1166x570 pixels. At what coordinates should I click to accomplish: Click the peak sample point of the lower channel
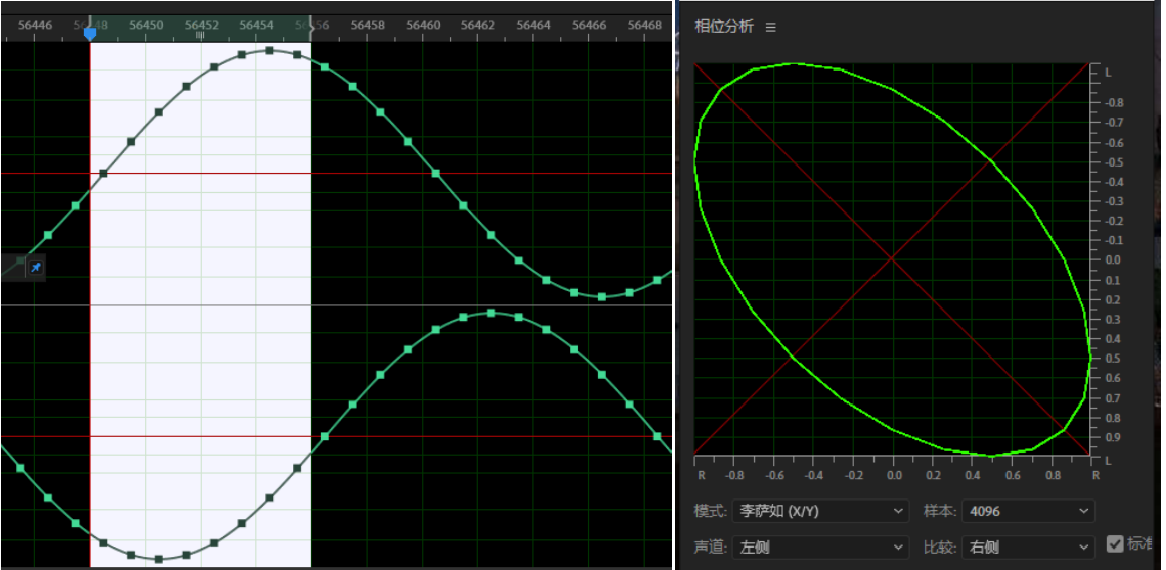pos(491,313)
